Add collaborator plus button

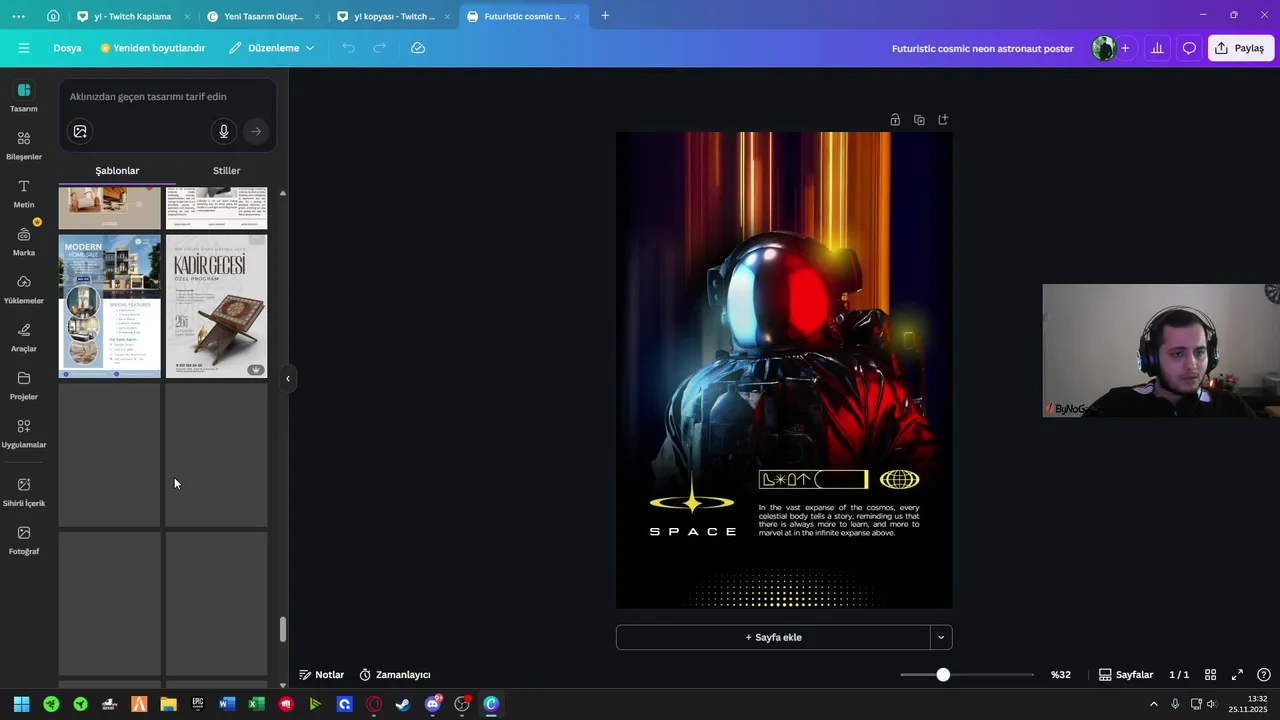[1125, 48]
